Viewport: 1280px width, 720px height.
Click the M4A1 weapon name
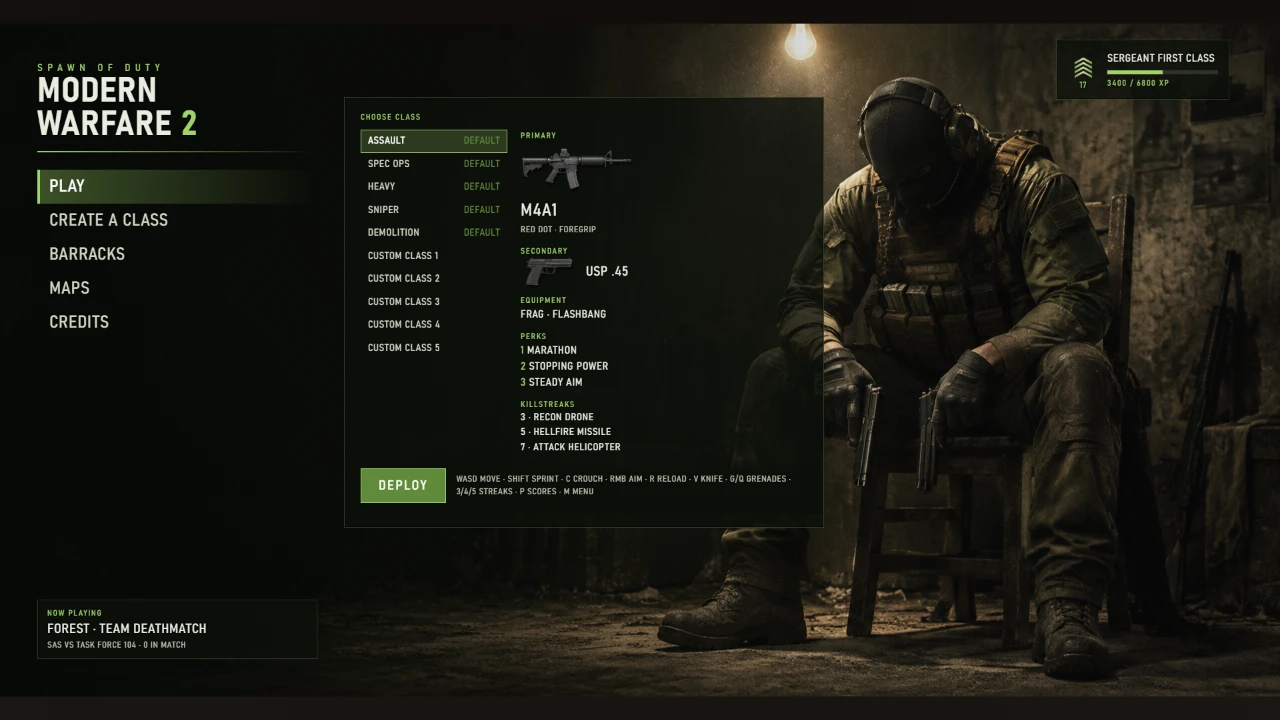tap(539, 211)
